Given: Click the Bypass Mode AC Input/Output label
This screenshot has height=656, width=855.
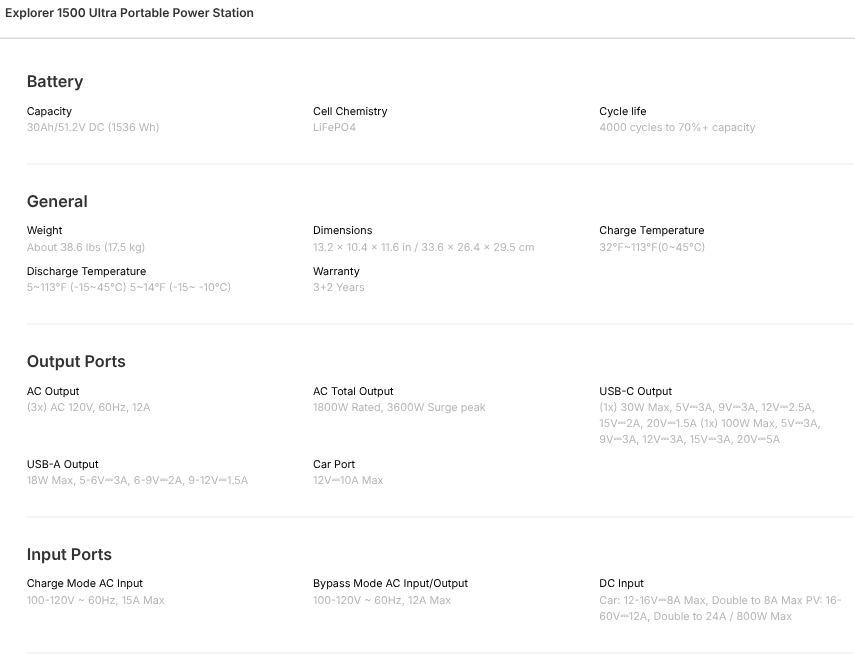Looking at the screenshot, I should tap(390, 583).
